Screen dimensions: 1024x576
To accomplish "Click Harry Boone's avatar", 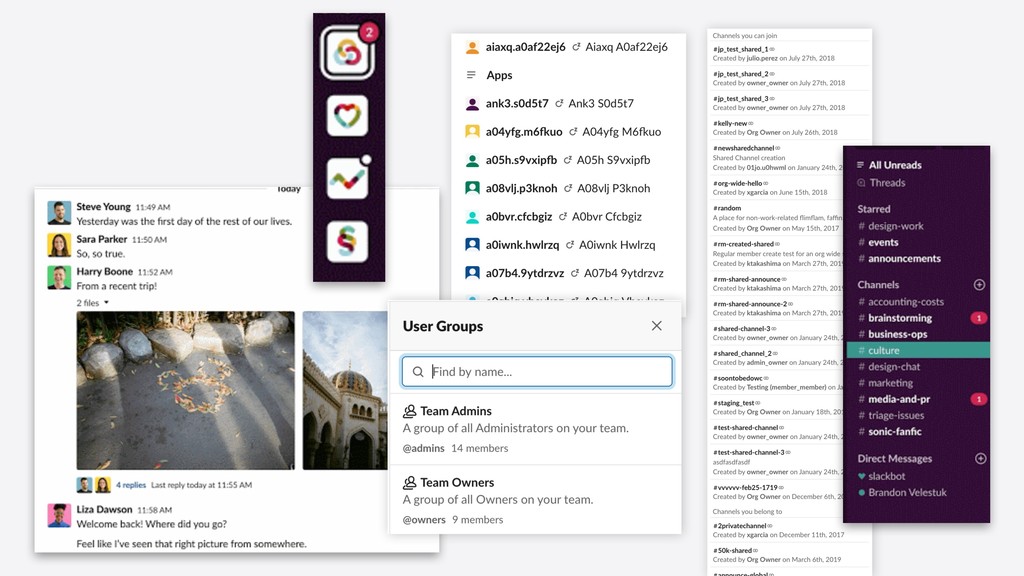I will 59,278.
